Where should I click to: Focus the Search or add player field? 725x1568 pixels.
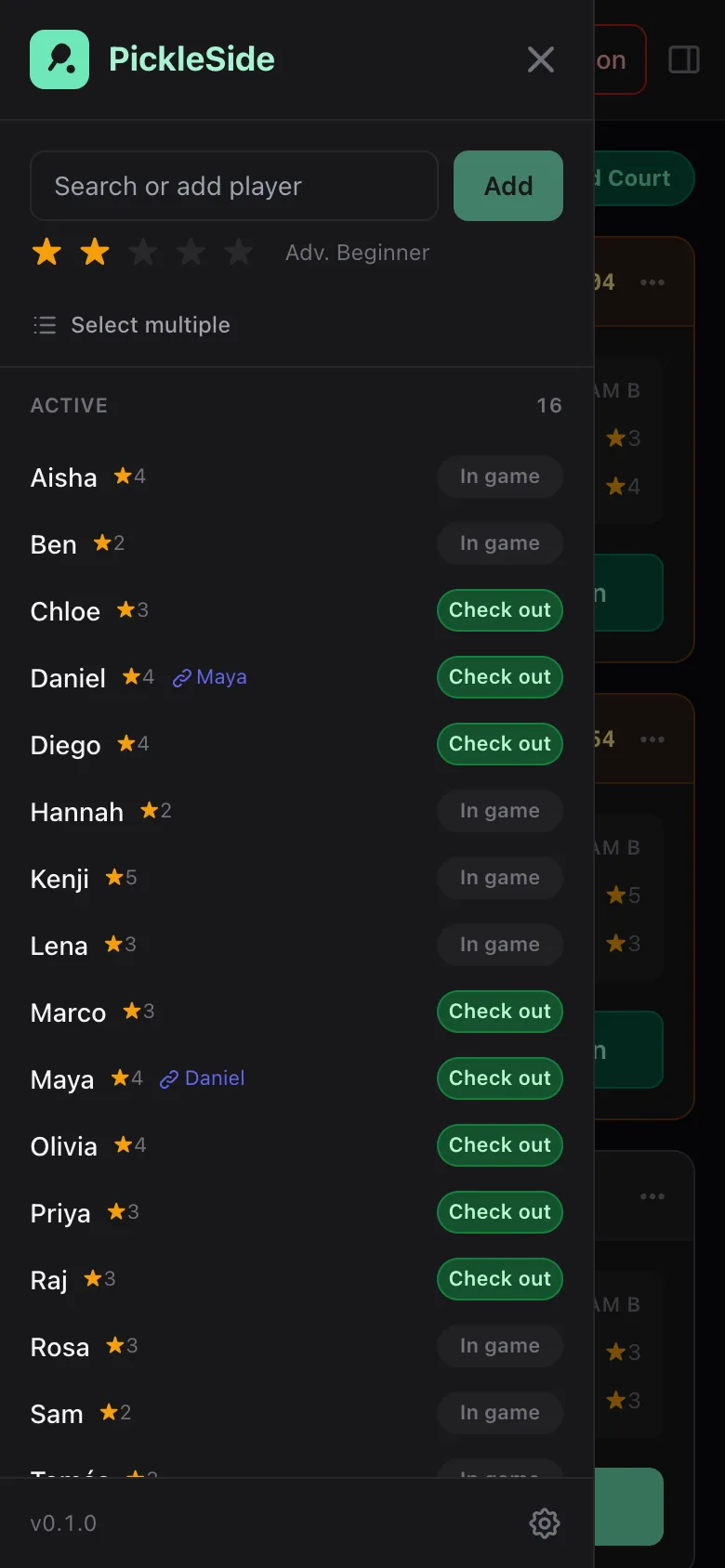[234, 186]
